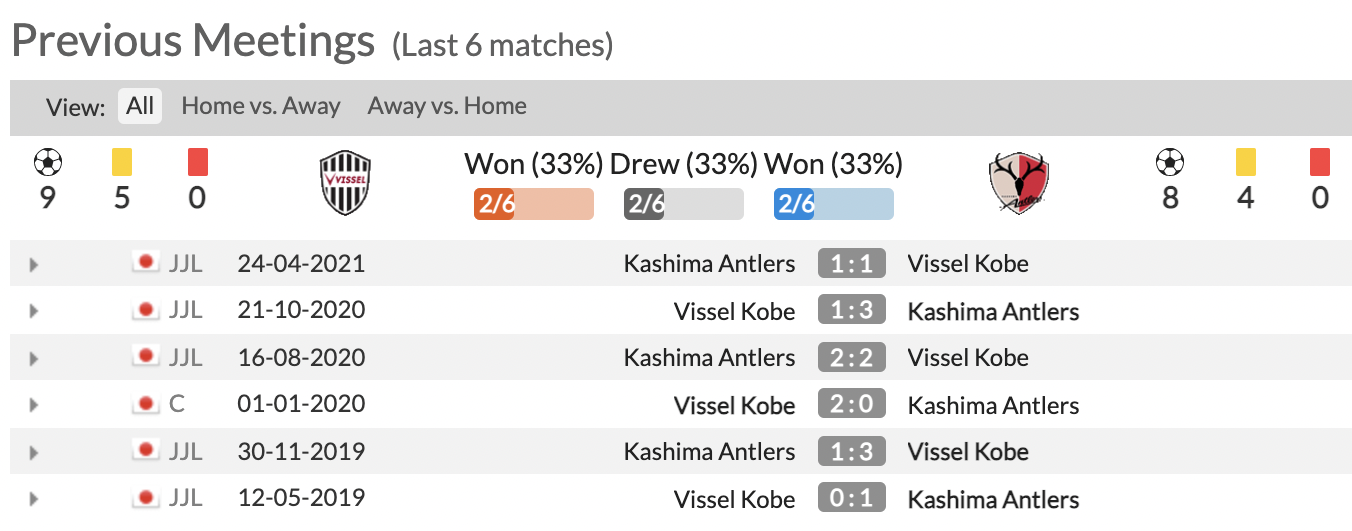Click the left yellow card icon
This screenshot has height=531, width=1352.
tap(122, 162)
